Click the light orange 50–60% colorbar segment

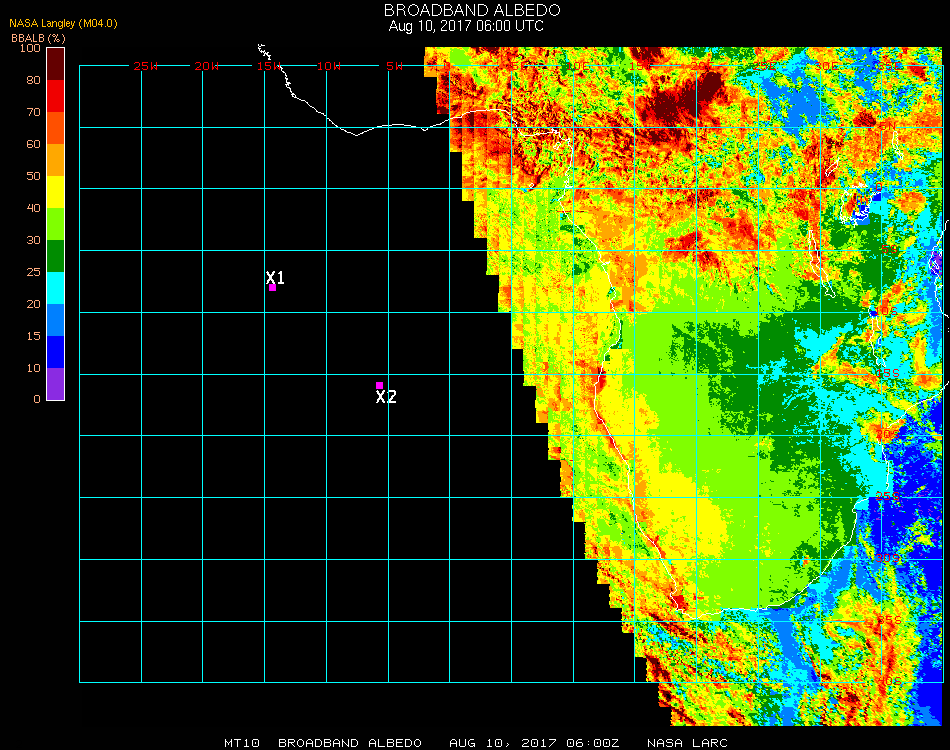[x=56, y=160]
